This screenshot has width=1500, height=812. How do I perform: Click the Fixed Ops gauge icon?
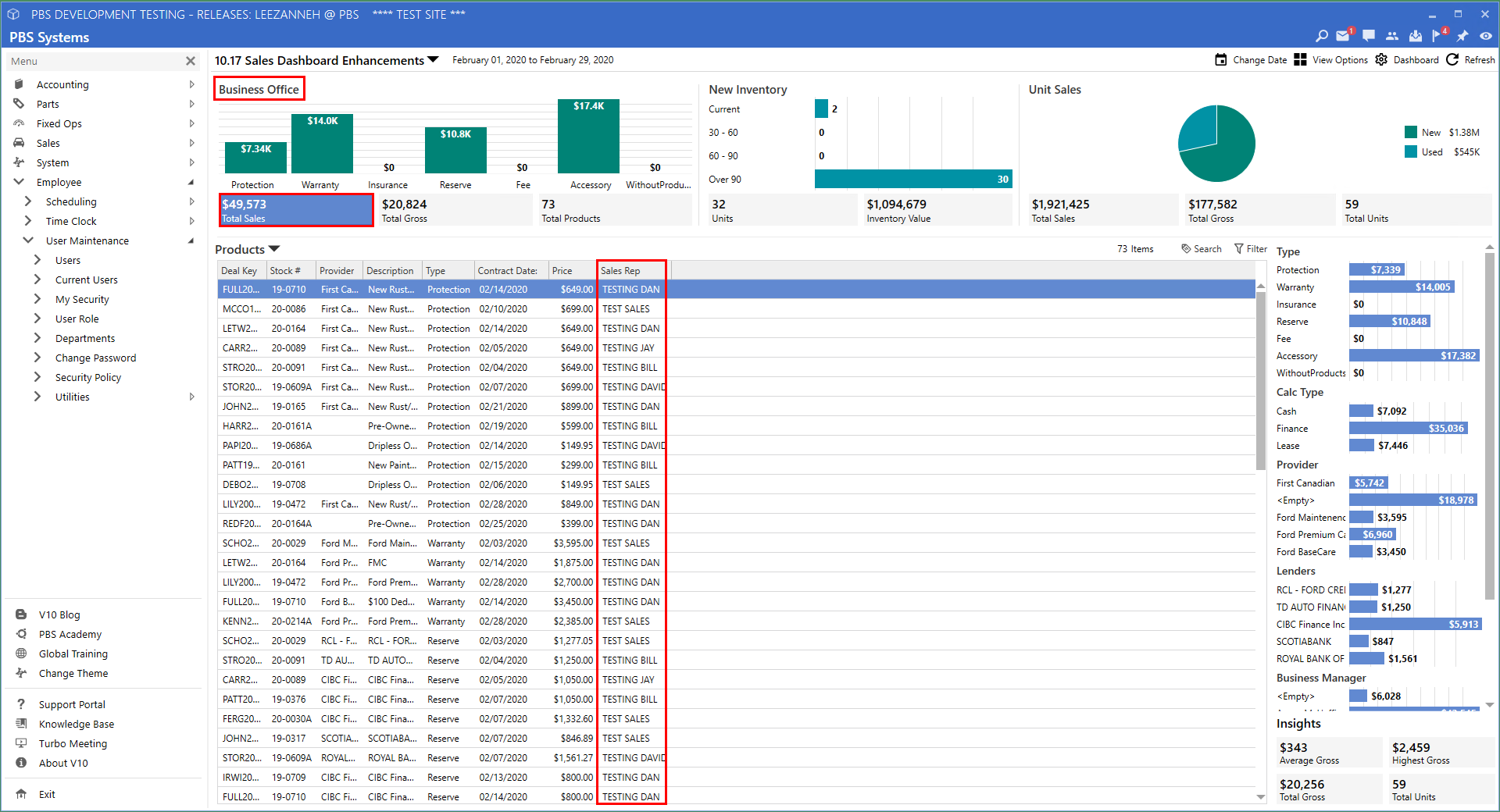coord(20,123)
